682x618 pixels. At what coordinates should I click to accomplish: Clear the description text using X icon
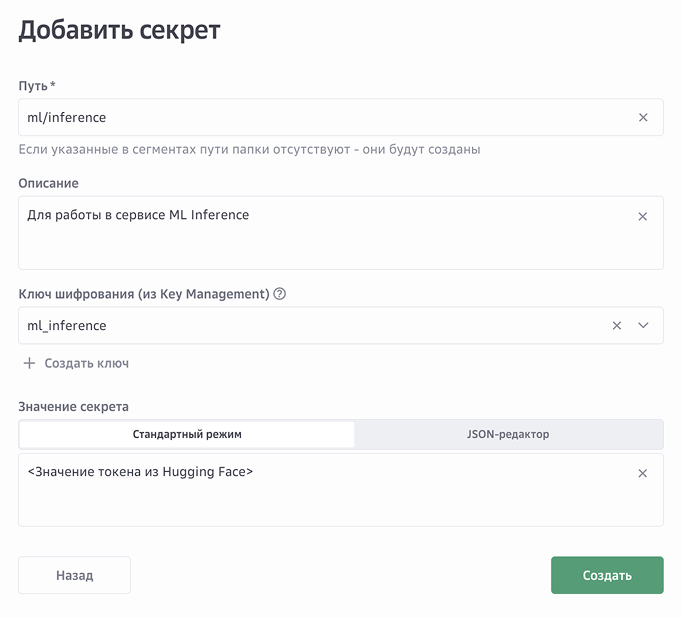[643, 216]
